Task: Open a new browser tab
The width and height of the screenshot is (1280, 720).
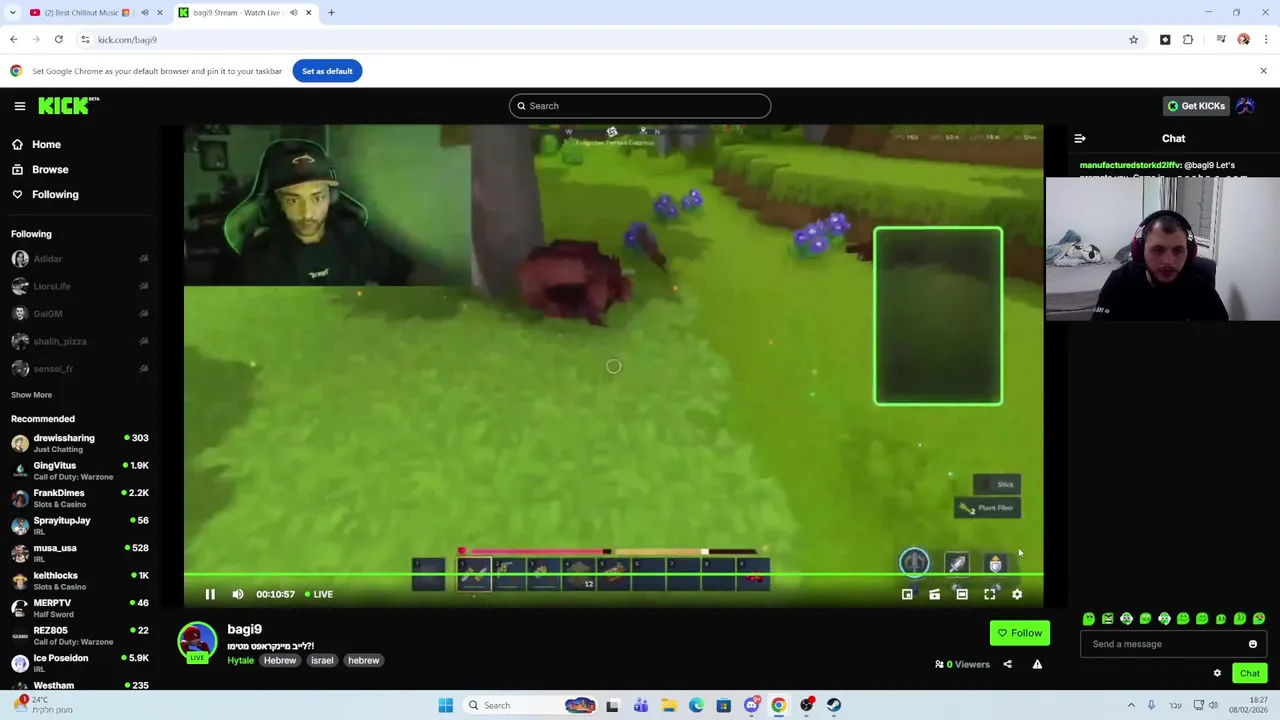Action: click(x=331, y=13)
